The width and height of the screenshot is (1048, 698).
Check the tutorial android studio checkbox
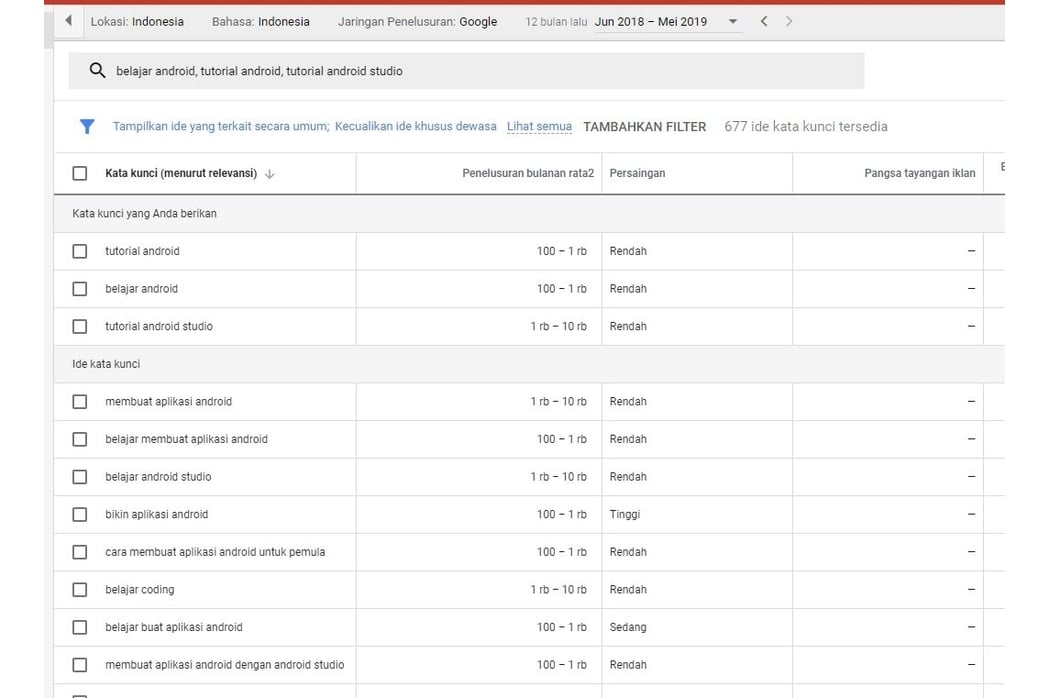coord(80,326)
